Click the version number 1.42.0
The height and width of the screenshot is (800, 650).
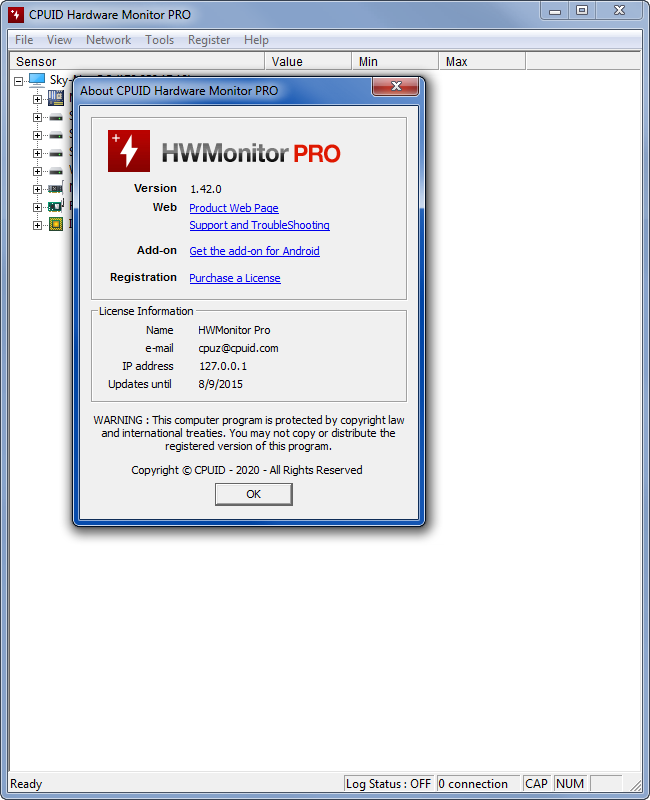pyautogui.click(x=206, y=189)
